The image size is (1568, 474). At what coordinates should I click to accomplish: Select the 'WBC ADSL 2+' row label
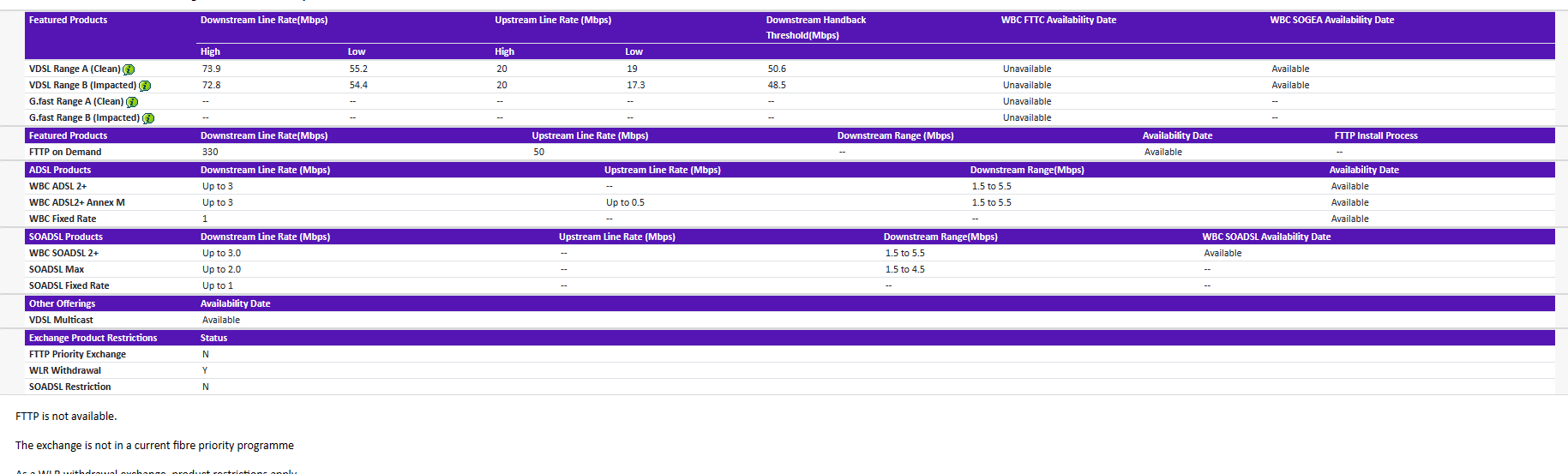[x=57, y=186]
